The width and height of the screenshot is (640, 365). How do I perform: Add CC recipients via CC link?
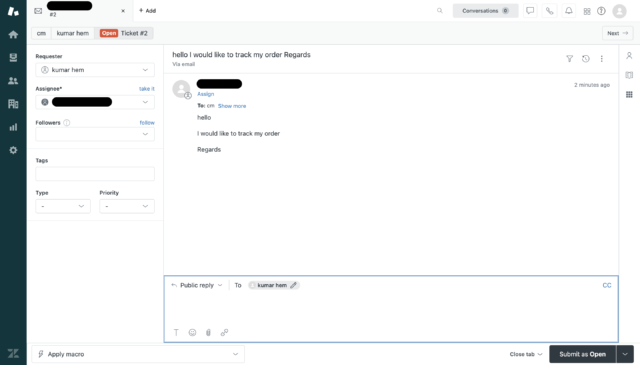tap(607, 285)
